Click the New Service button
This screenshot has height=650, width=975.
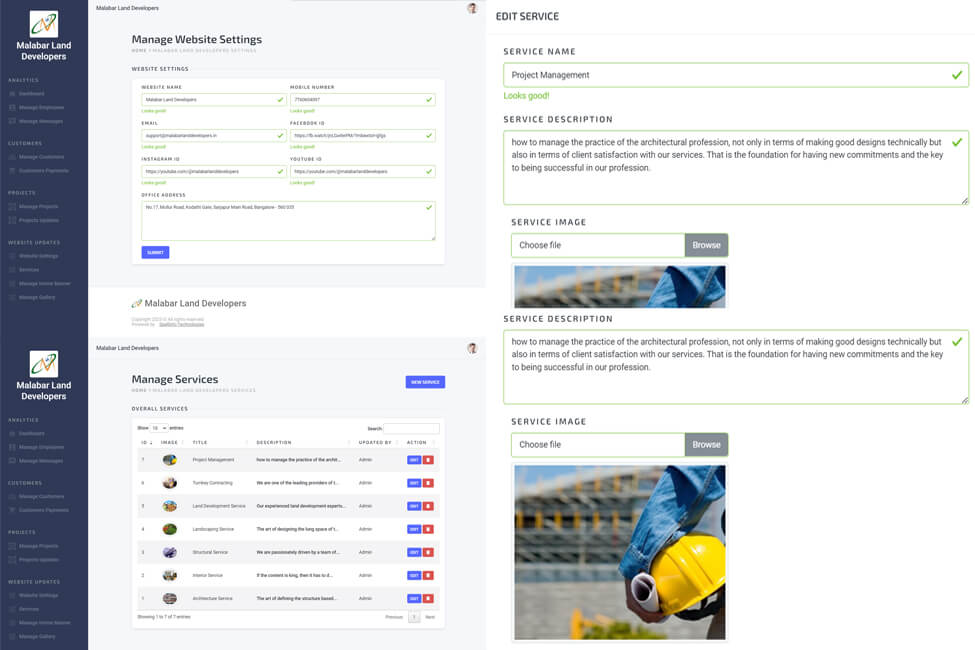425,382
